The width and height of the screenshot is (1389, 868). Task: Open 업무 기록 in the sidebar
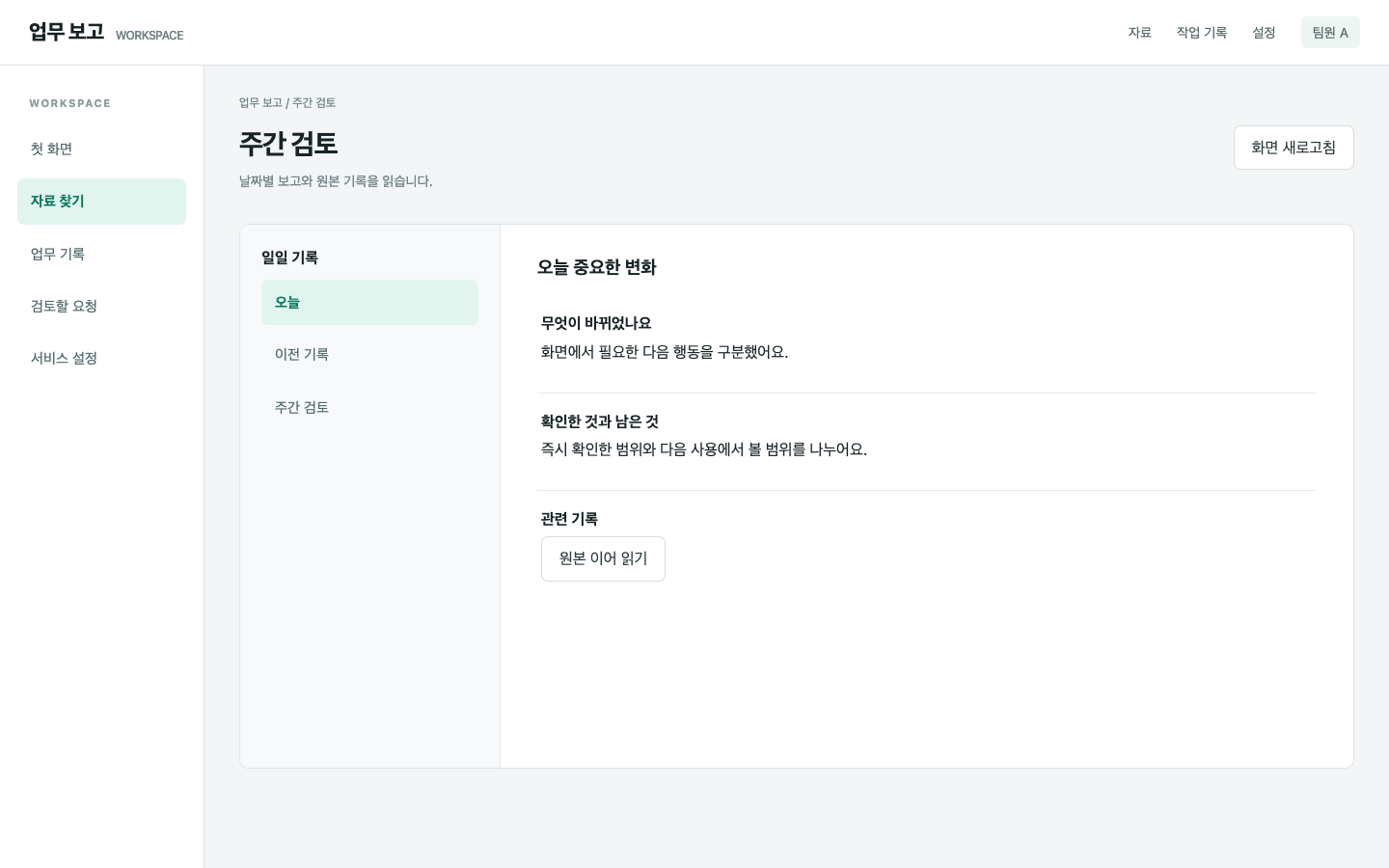click(x=101, y=254)
